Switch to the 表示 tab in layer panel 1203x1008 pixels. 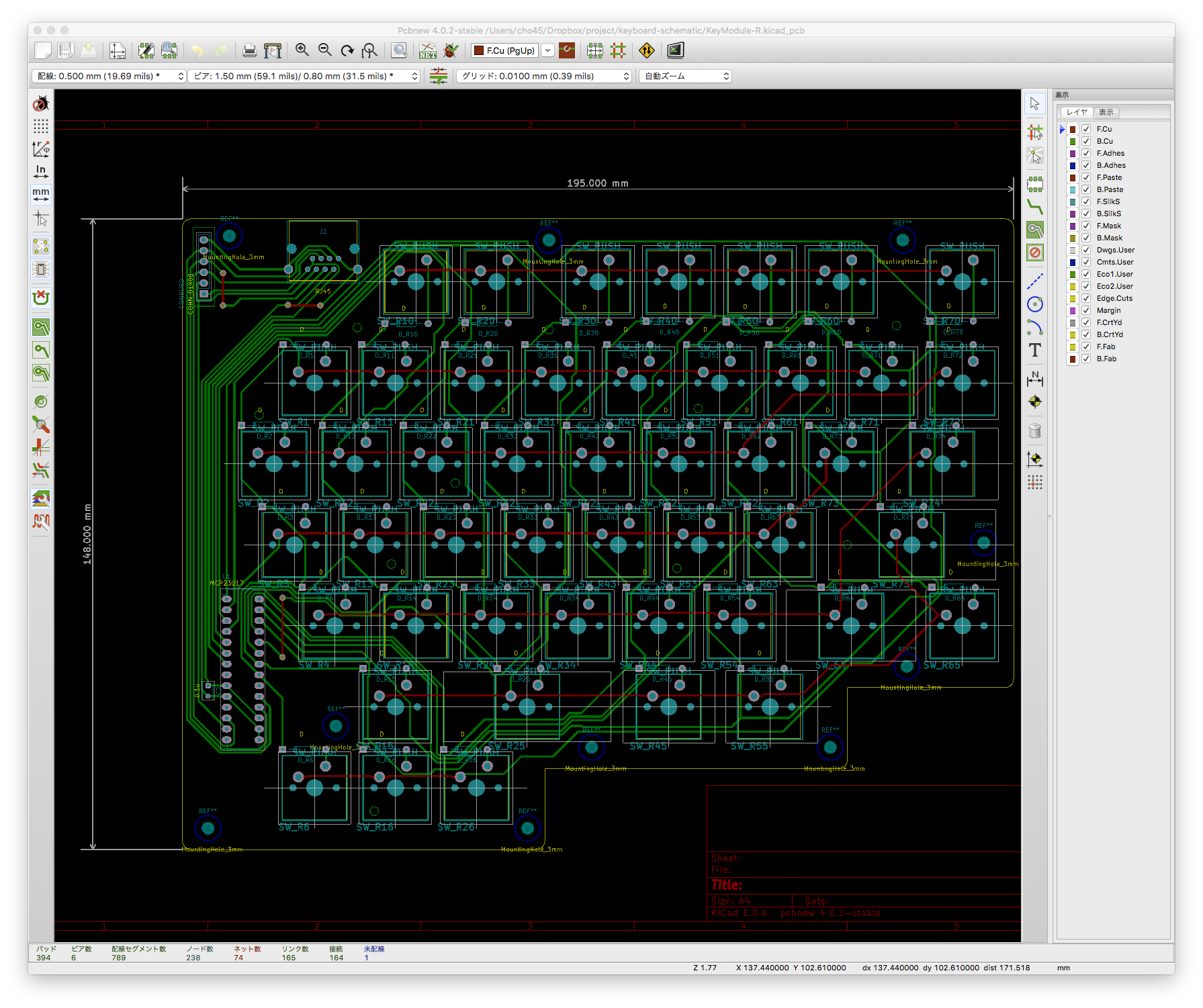(1106, 112)
